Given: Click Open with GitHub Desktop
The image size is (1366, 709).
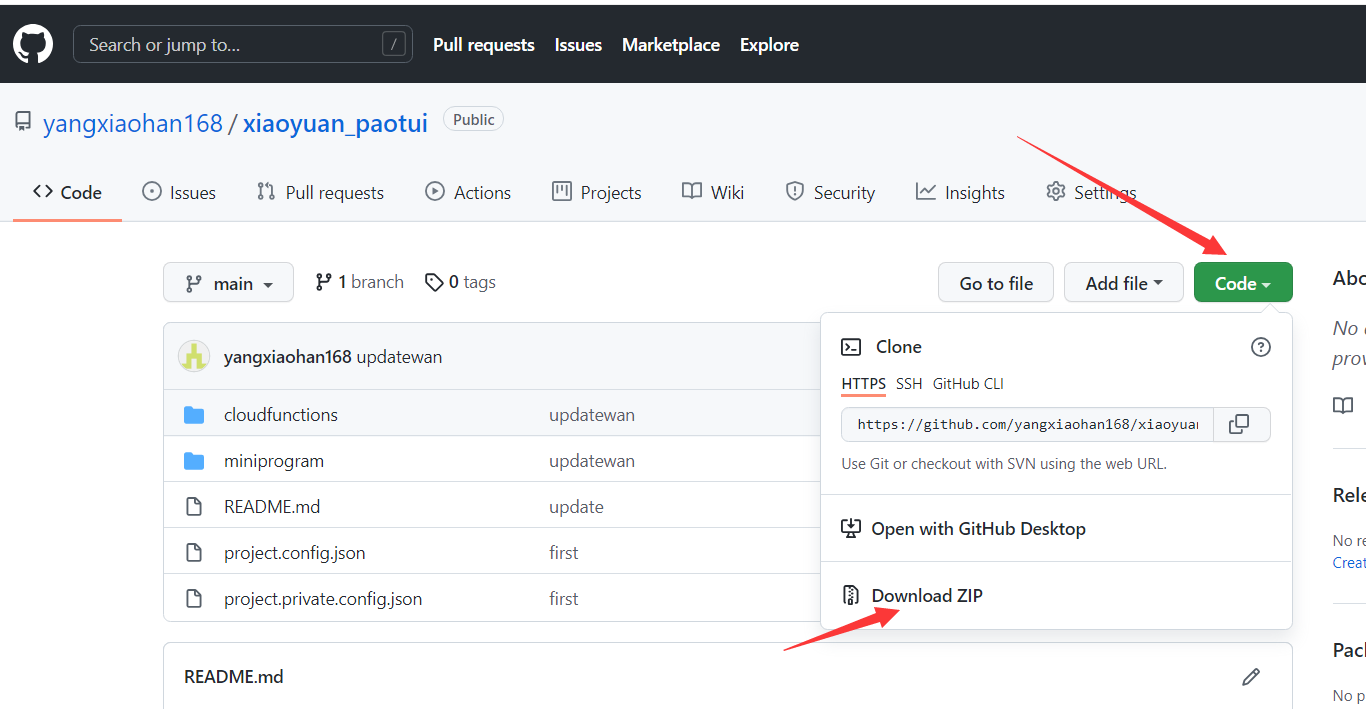Looking at the screenshot, I should [978, 528].
